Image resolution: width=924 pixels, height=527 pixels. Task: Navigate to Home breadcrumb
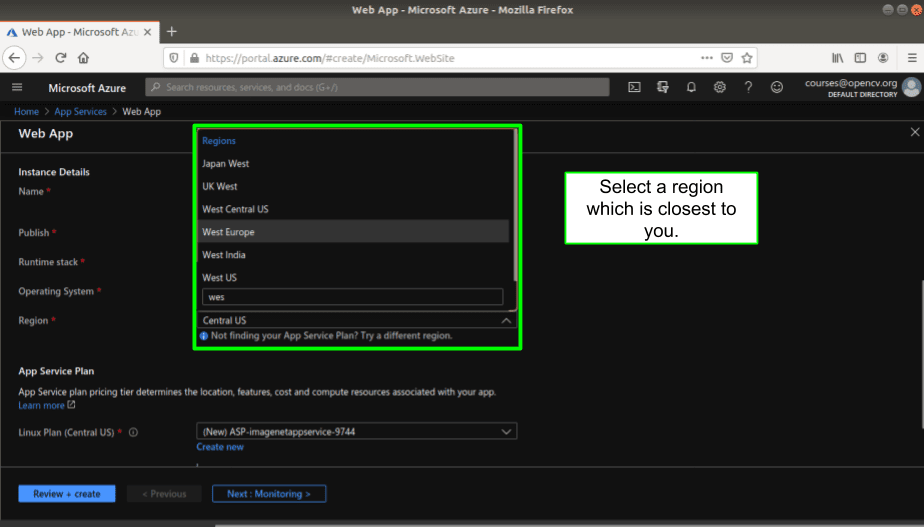[27, 111]
